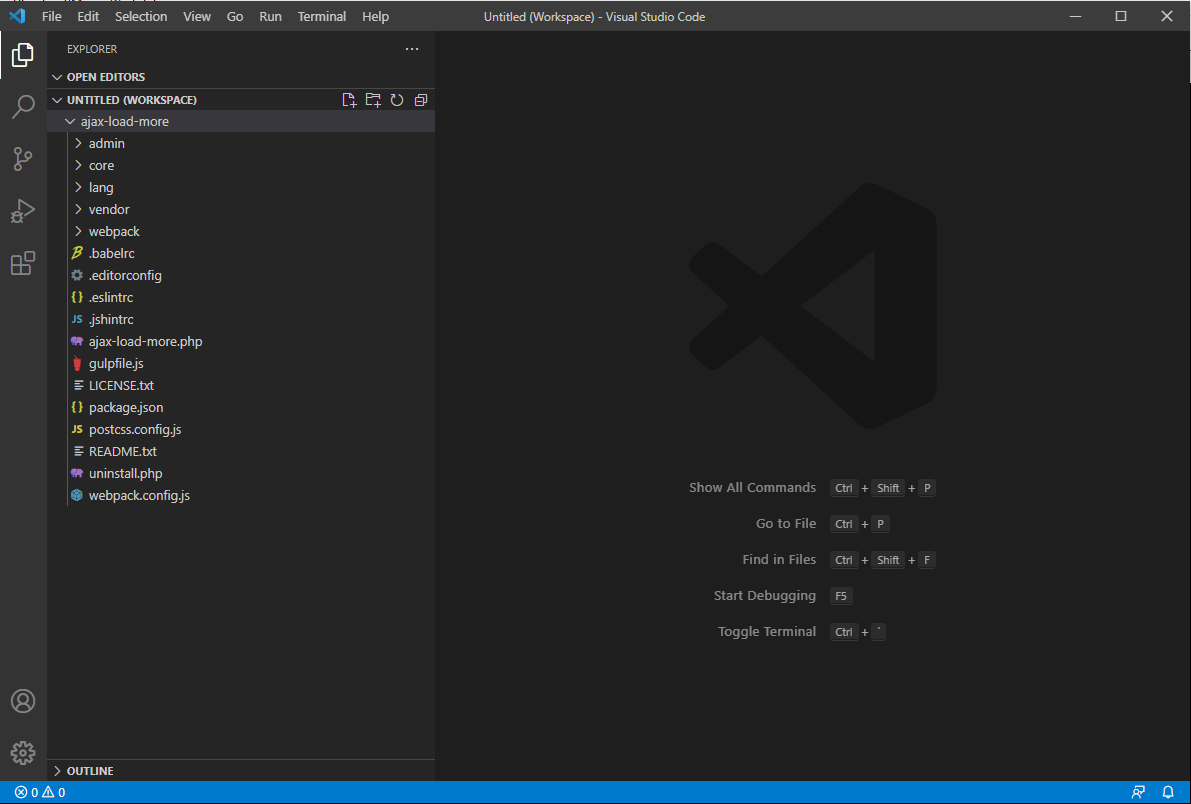Screen dimensions: 1191x804
Task: Open the Source Control view
Action: [23, 159]
